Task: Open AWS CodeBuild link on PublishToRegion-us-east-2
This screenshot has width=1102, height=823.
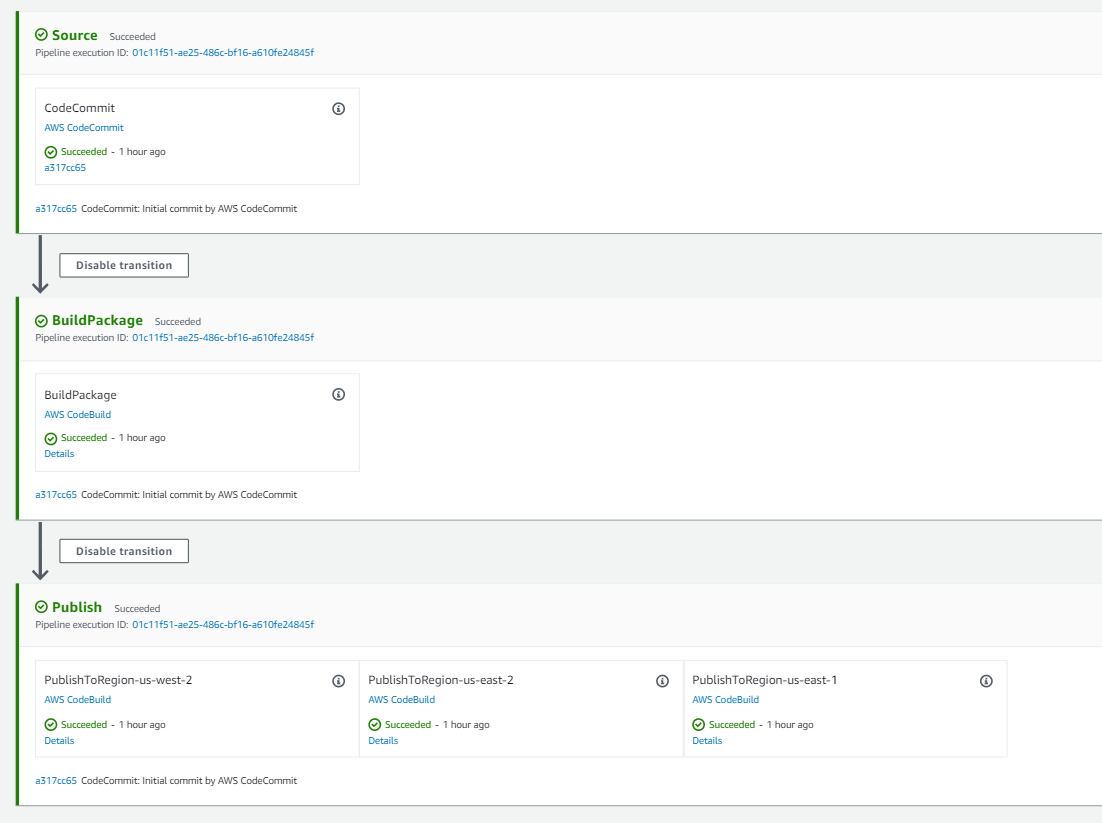Action: 401,699
